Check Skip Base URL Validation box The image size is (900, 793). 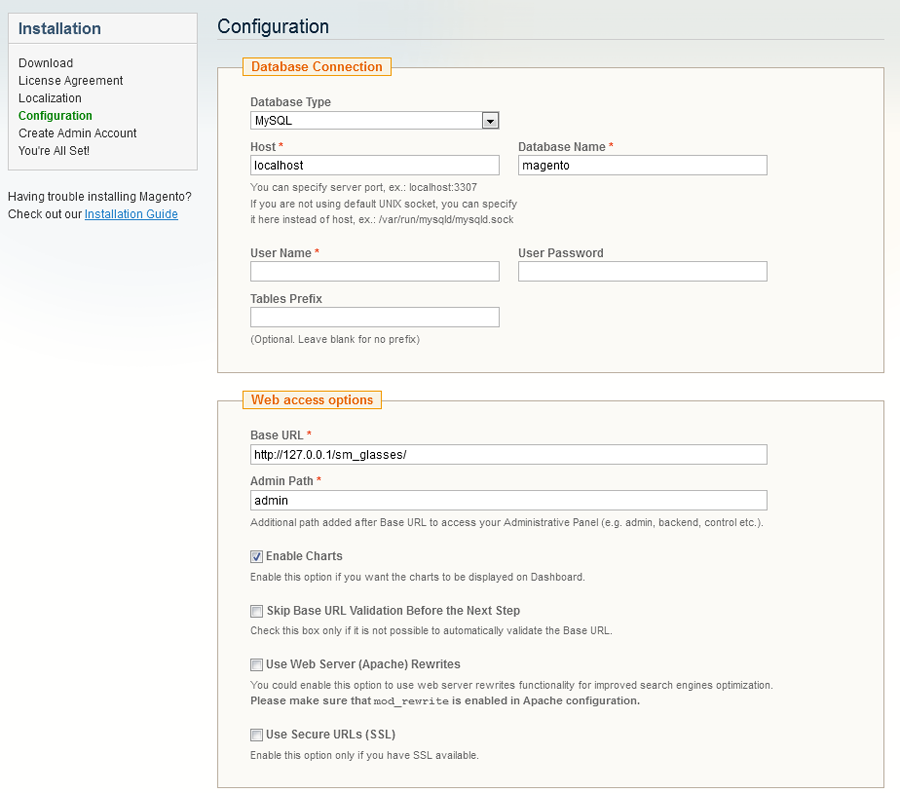coord(257,611)
